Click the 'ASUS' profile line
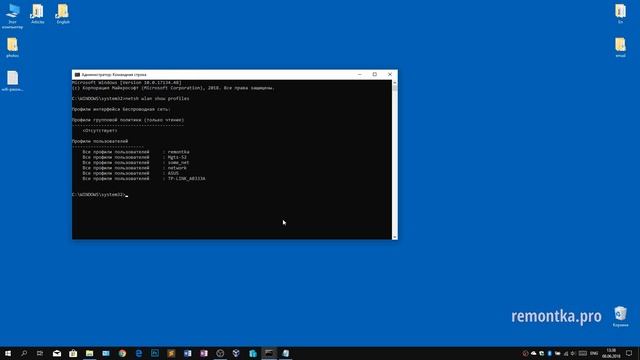 (x=131, y=173)
